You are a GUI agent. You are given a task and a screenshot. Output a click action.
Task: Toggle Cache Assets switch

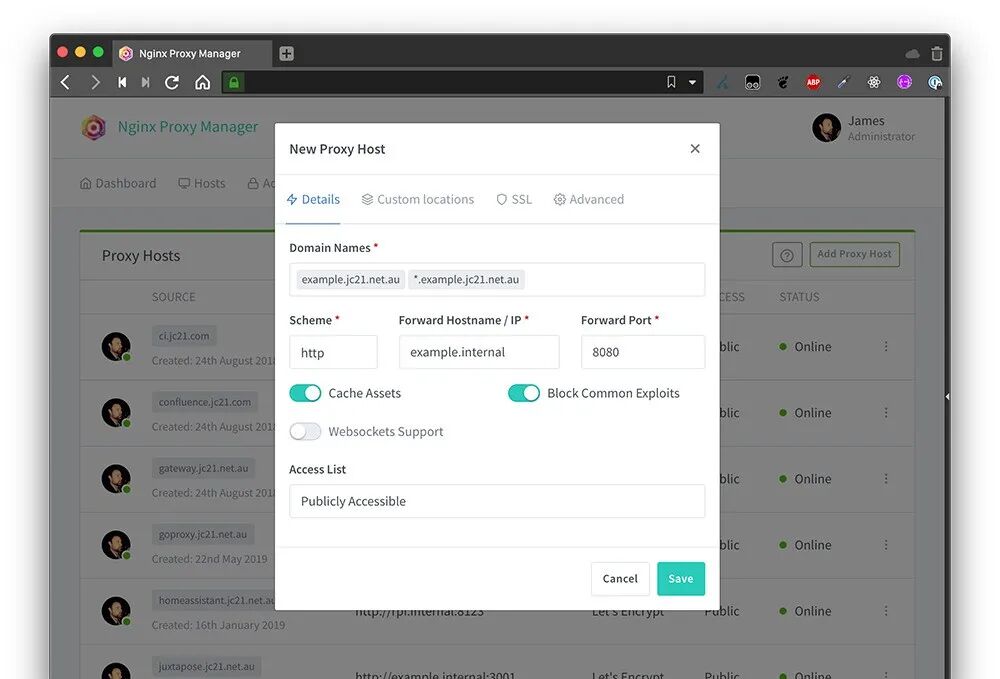click(x=305, y=393)
